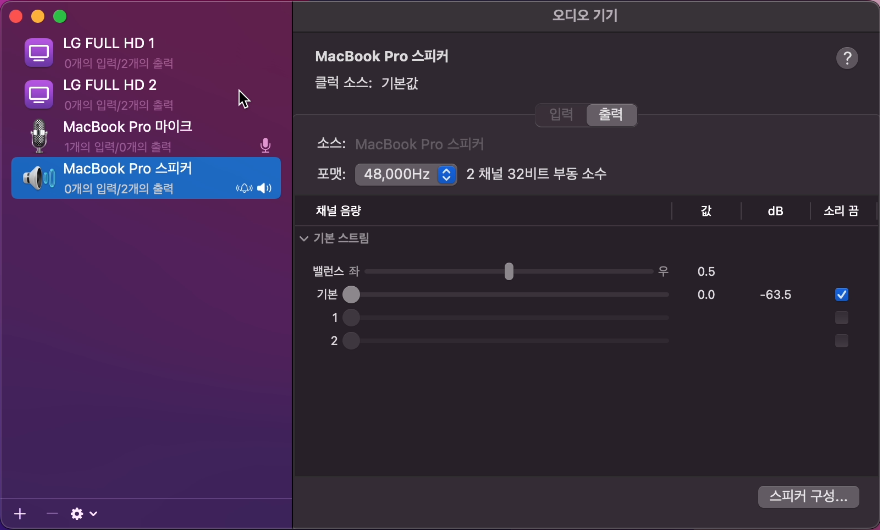The width and height of the screenshot is (880, 530).
Task: Select MacBook Pro 스피커 device name
Action: click(127, 168)
